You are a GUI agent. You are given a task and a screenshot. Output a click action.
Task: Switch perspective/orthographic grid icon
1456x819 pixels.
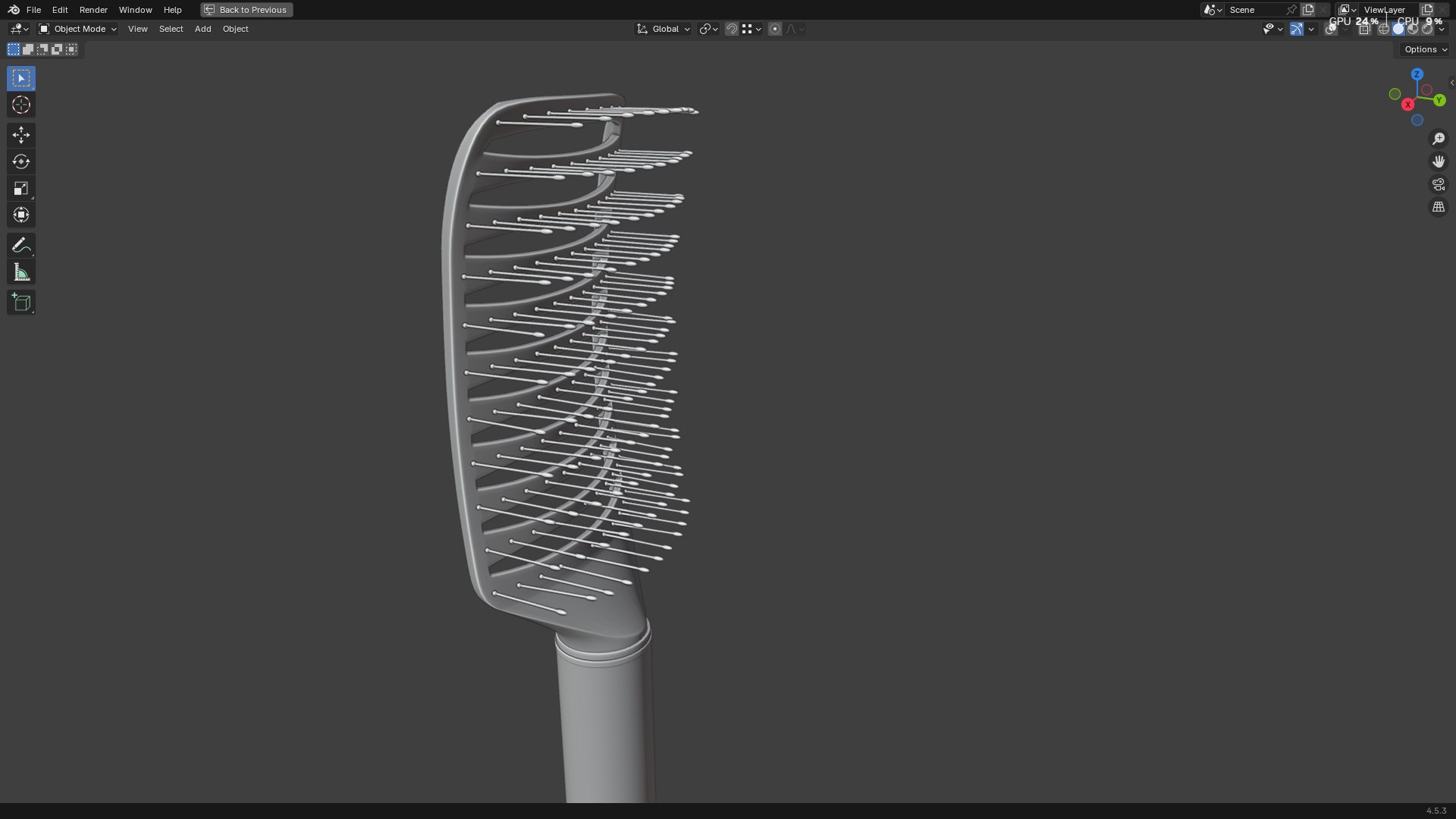click(x=1439, y=207)
